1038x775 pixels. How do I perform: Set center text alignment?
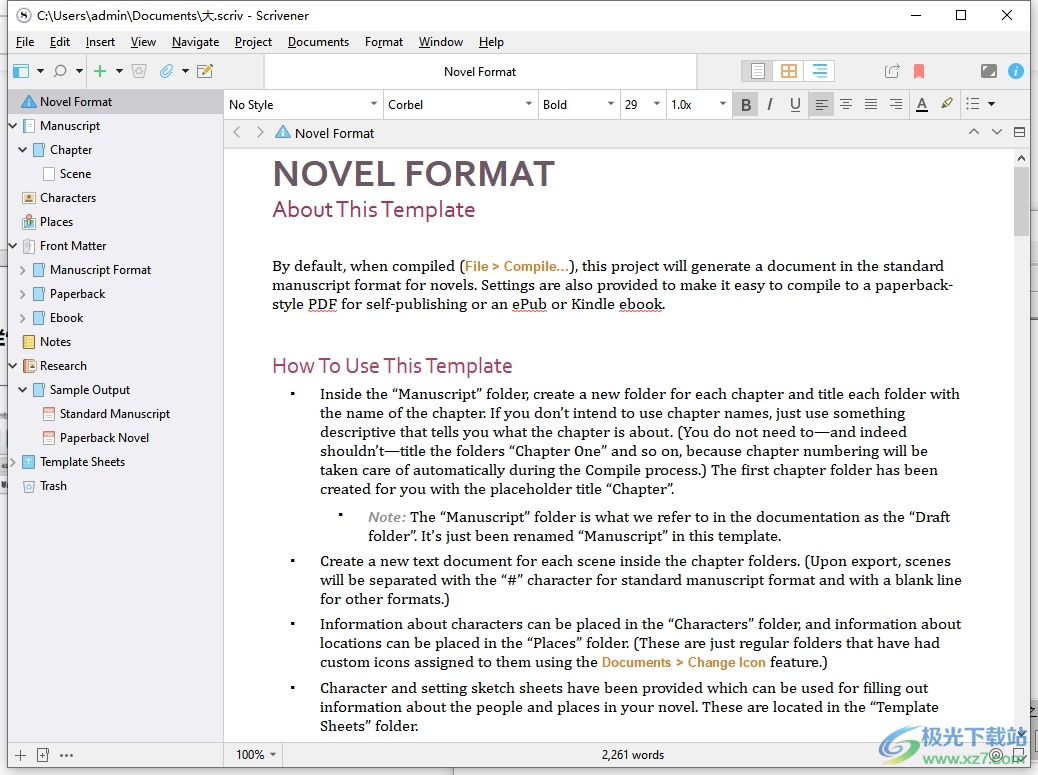(845, 105)
